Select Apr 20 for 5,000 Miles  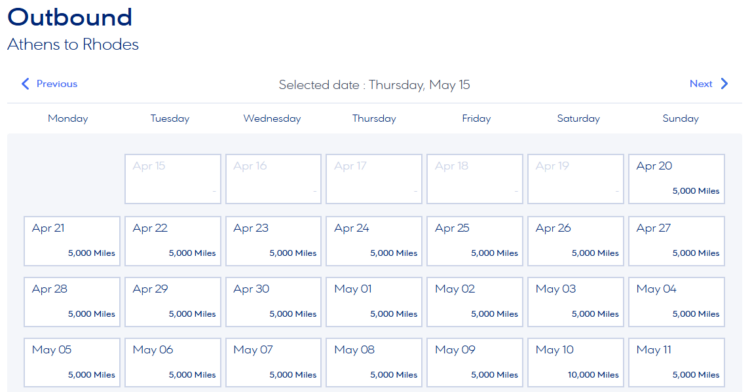pyautogui.click(x=676, y=179)
